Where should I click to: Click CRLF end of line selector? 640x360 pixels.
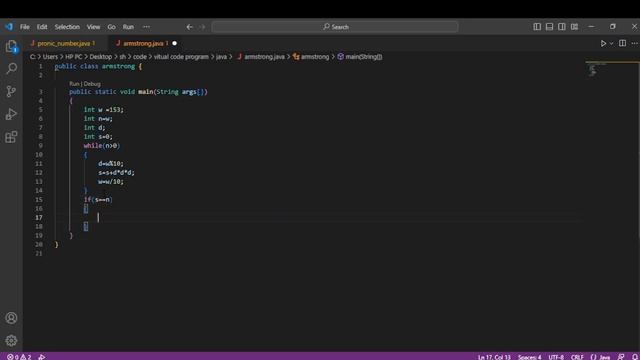pyautogui.click(x=577, y=357)
